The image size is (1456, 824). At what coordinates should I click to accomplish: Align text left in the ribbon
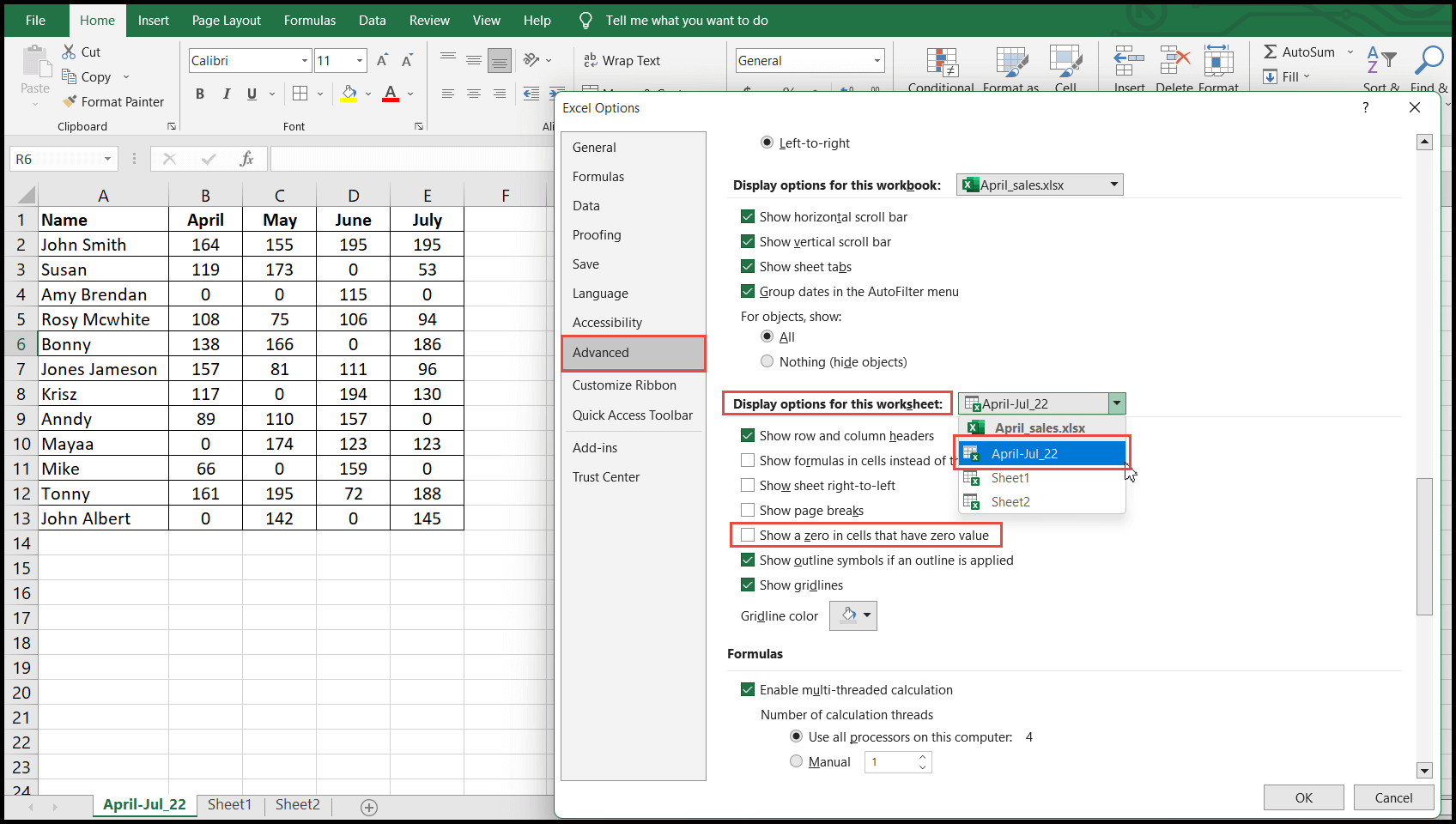(x=448, y=94)
